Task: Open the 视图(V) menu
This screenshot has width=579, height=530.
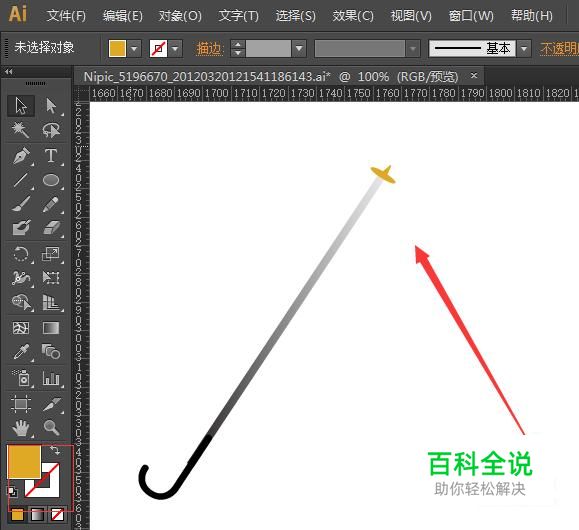Action: 411,16
